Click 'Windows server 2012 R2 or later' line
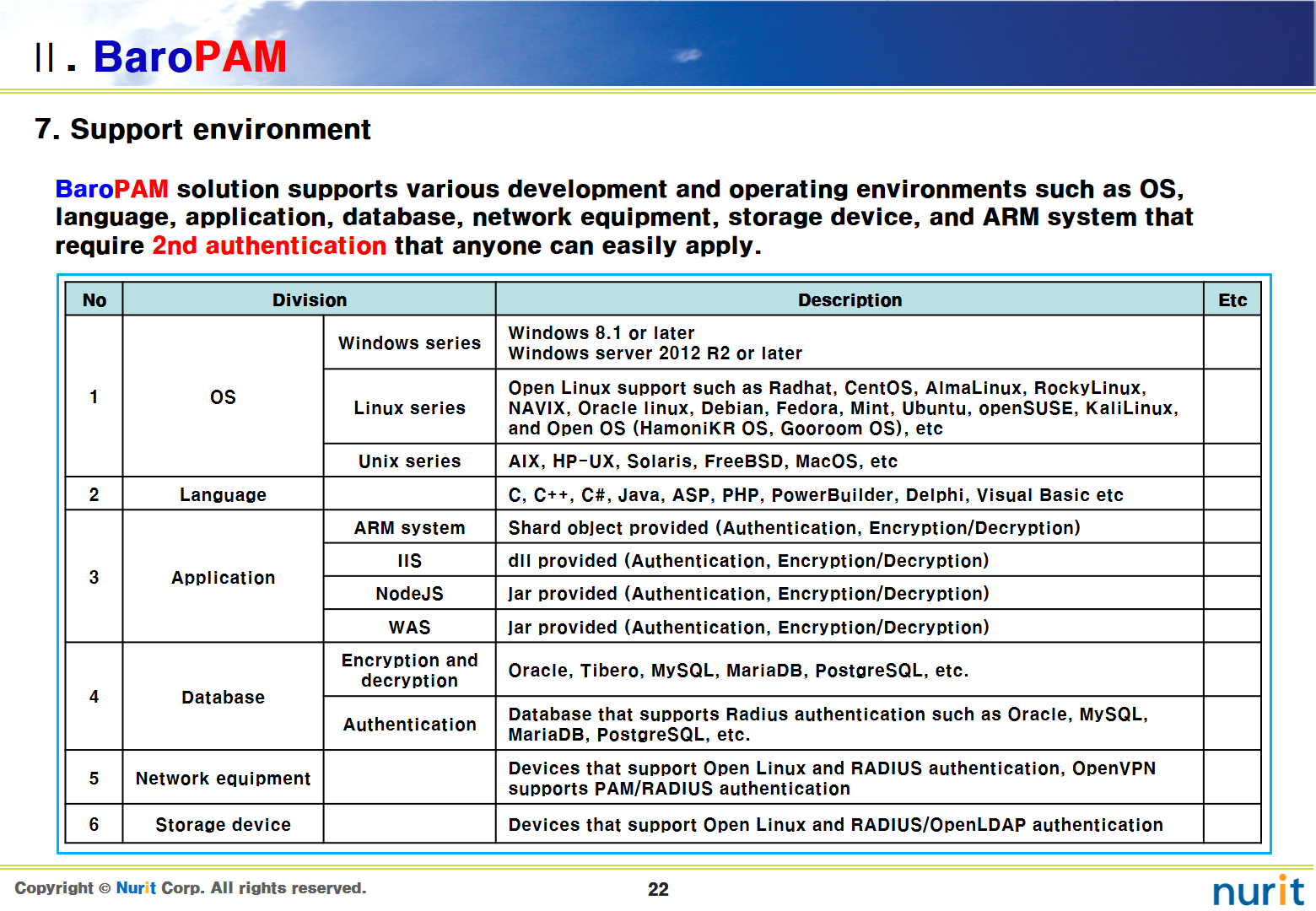Viewport: 1316px width, 911px height. (x=655, y=353)
